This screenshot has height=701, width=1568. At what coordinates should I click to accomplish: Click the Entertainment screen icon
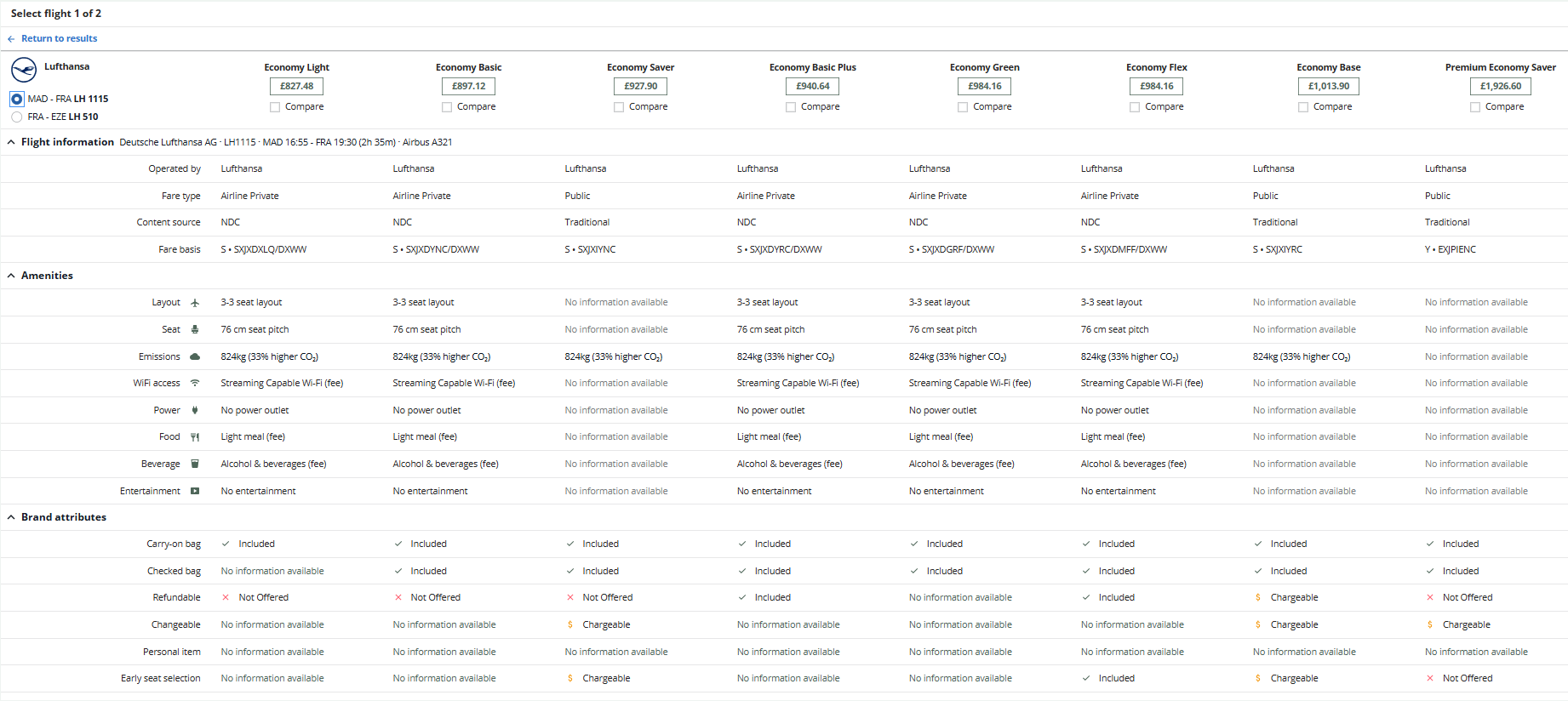pyautogui.click(x=195, y=491)
